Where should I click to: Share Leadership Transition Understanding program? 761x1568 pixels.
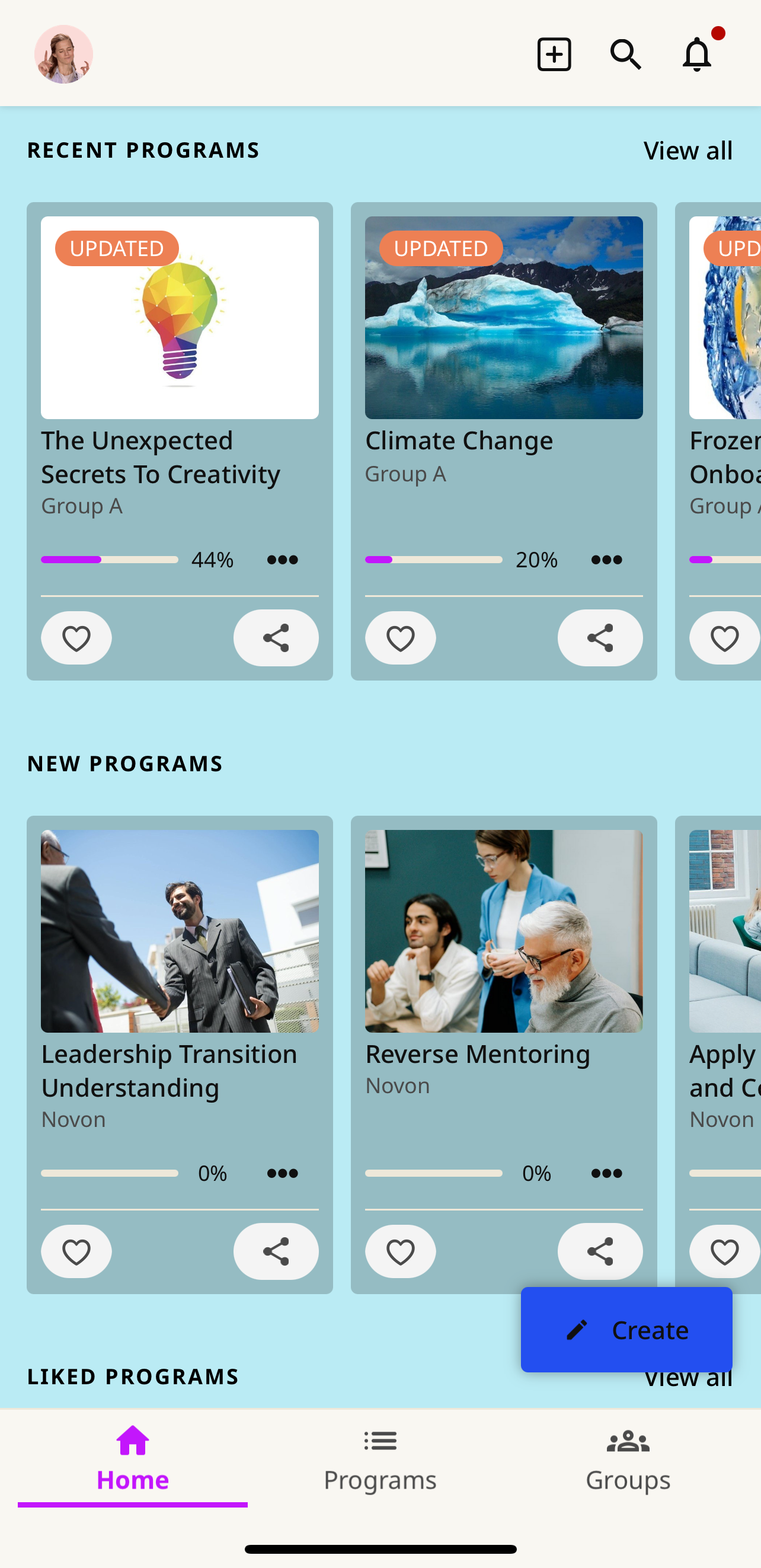276,1251
